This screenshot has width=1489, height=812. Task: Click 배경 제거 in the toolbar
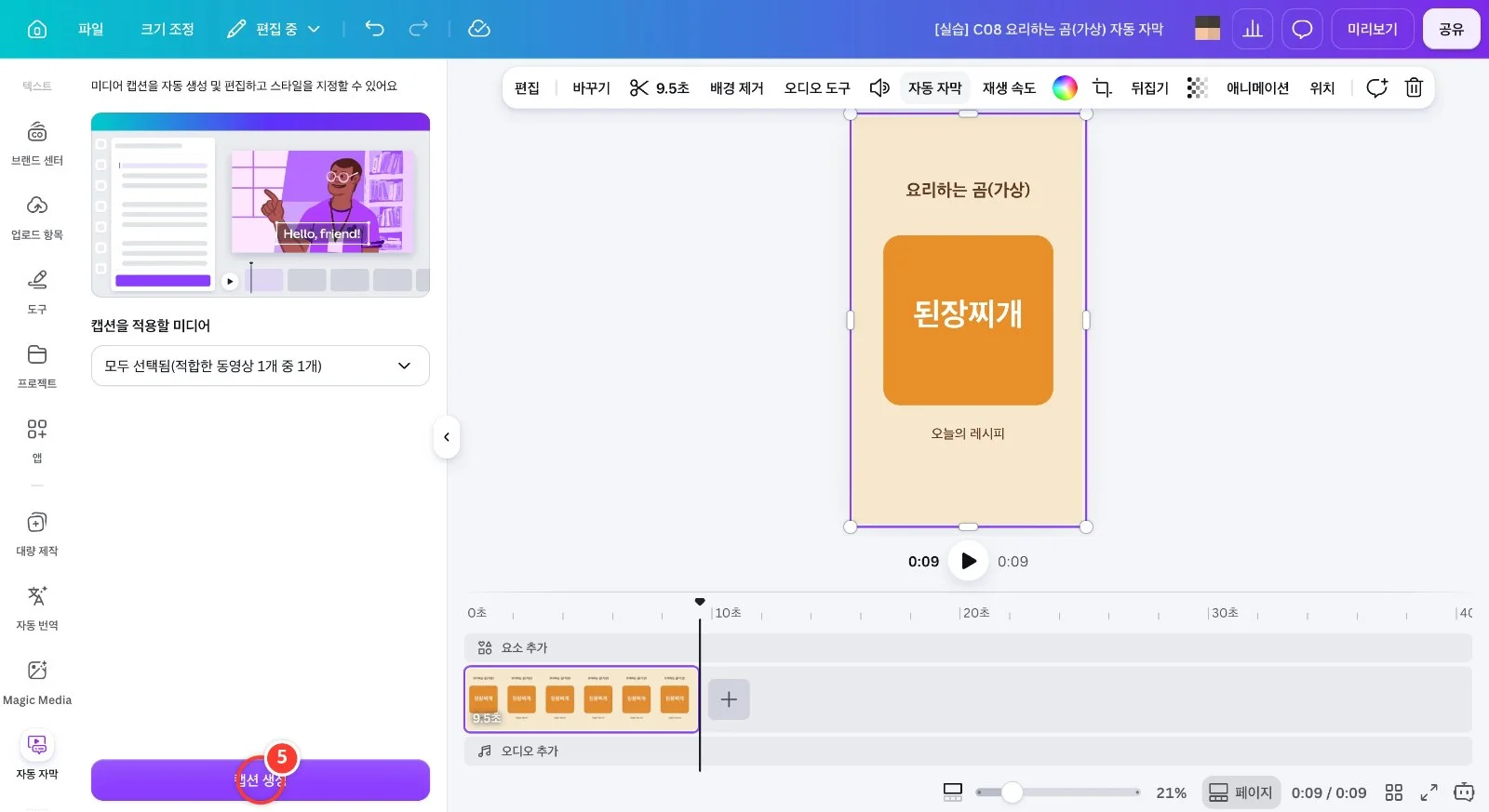coord(737,87)
